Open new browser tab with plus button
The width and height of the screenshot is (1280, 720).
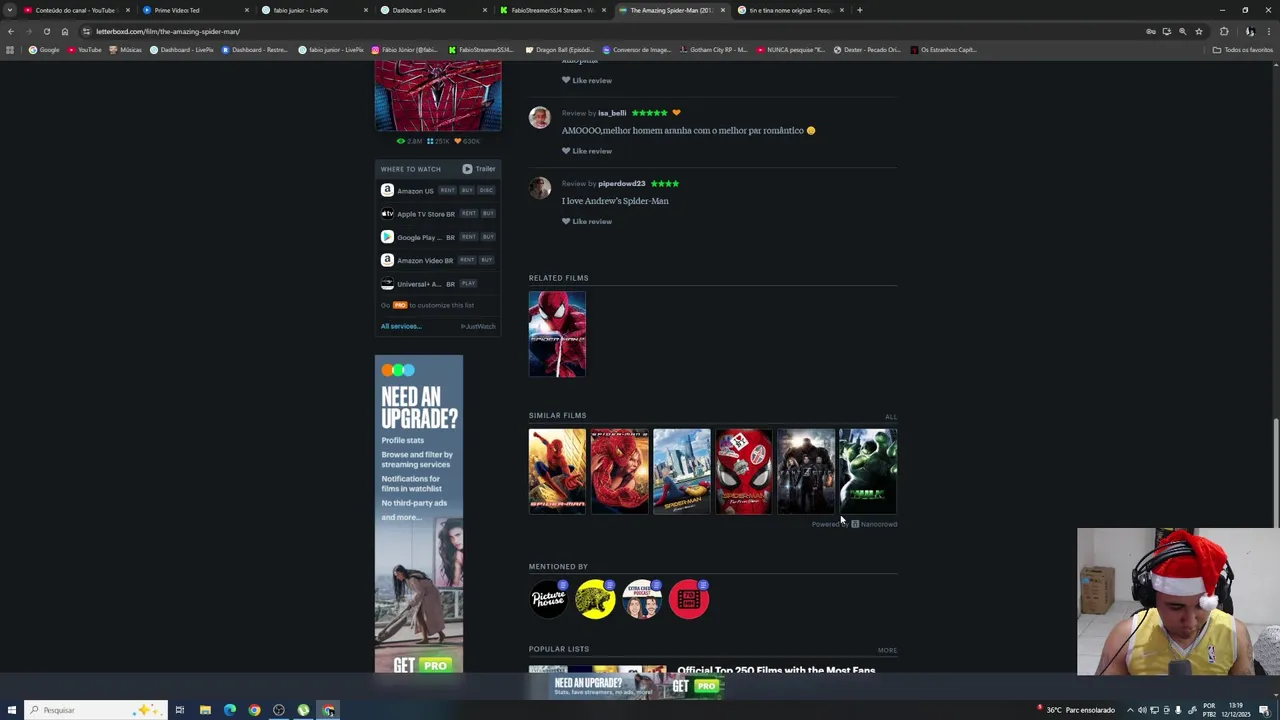coord(860,10)
